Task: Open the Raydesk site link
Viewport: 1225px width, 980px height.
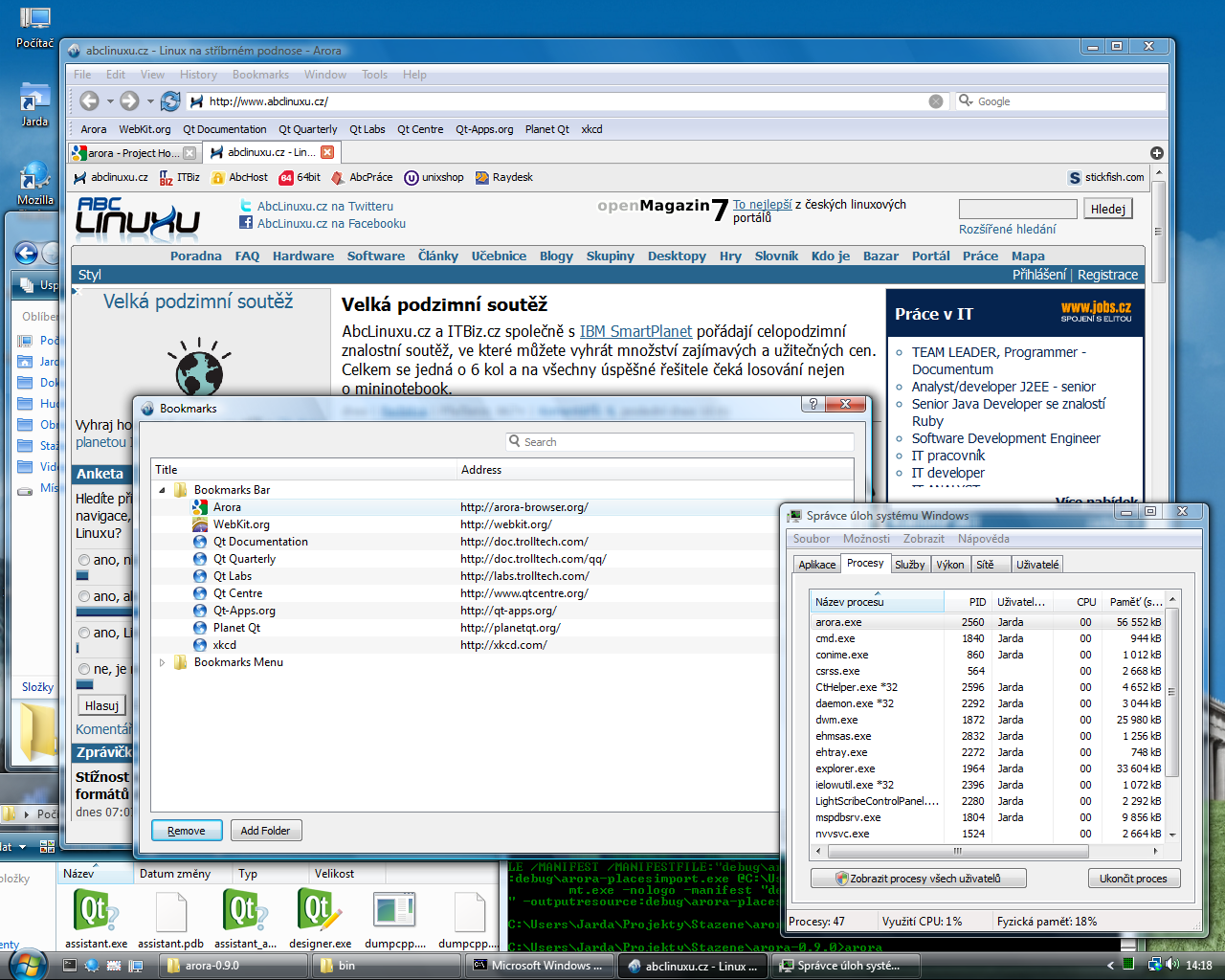Action: click(504, 177)
